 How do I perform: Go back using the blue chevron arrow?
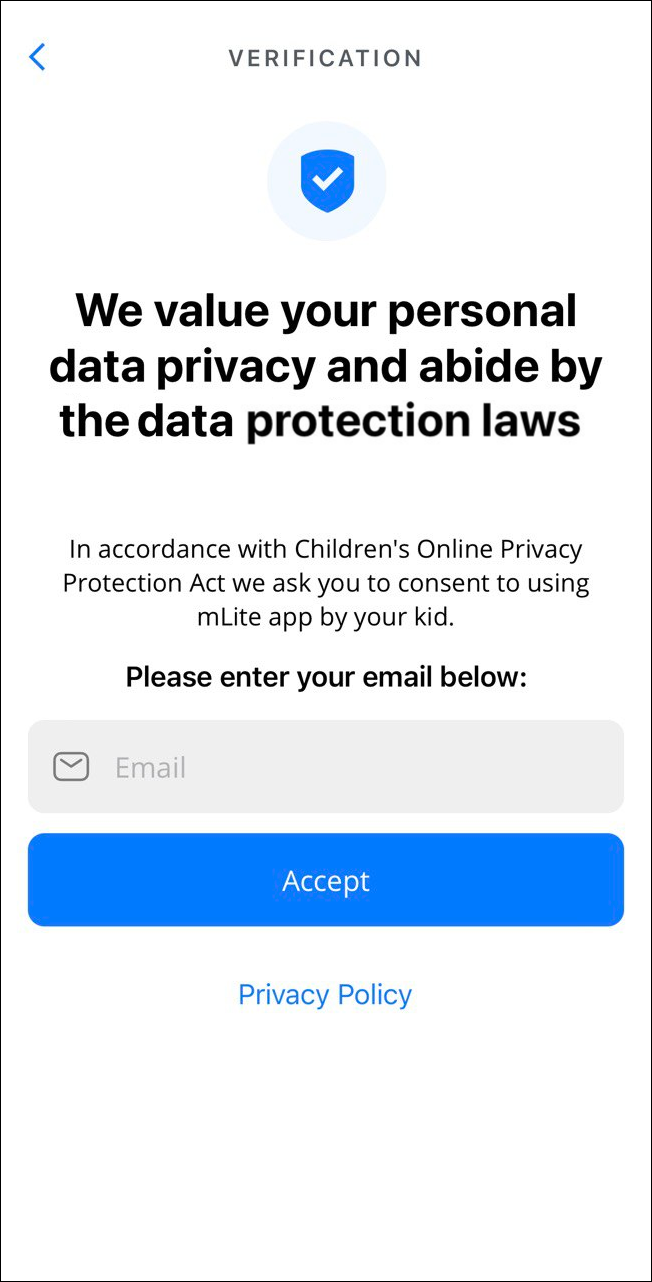37,57
